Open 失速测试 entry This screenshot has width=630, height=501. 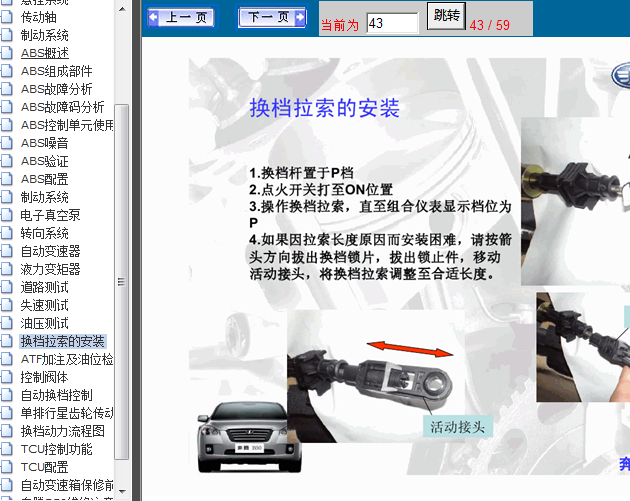(x=45, y=305)
